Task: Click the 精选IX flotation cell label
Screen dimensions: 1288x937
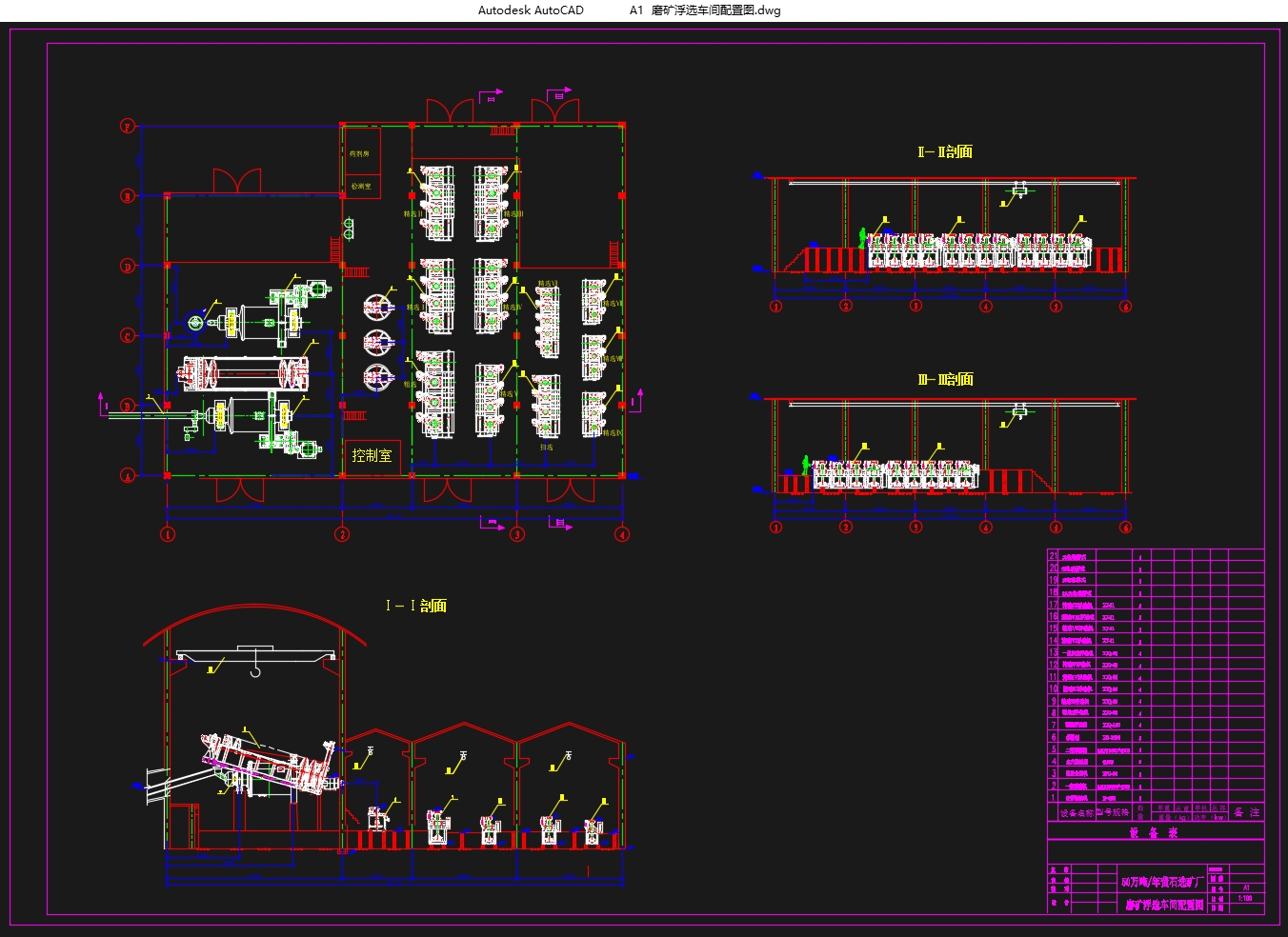Action: point(613,432)
